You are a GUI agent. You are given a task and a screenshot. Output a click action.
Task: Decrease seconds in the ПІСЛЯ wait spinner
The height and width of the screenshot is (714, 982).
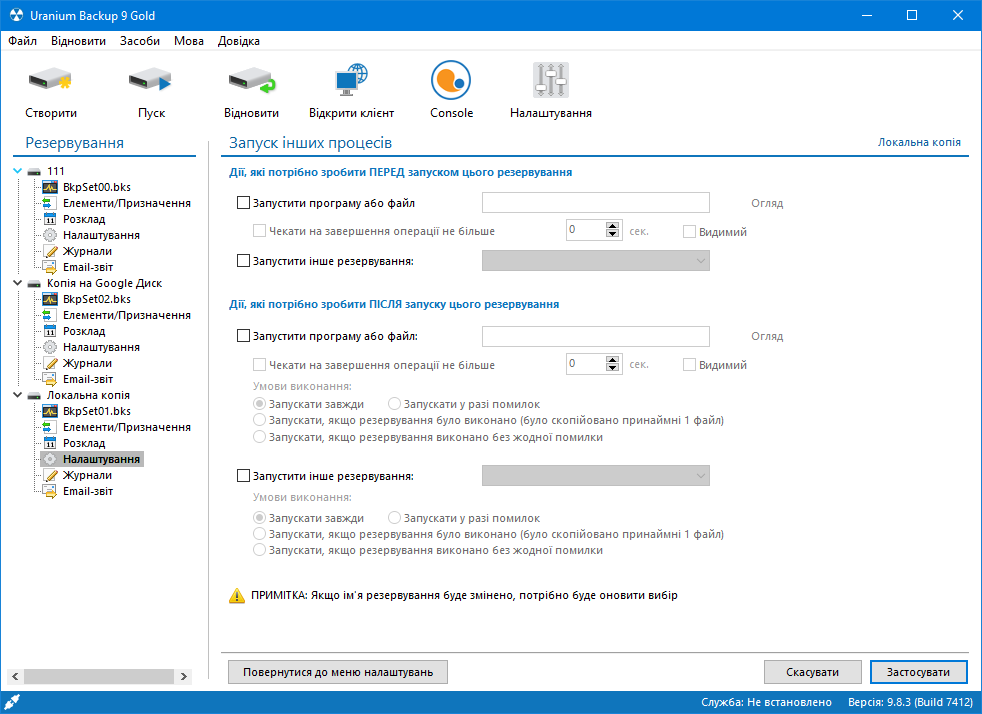pyautogui.click(x=612, y=368)
